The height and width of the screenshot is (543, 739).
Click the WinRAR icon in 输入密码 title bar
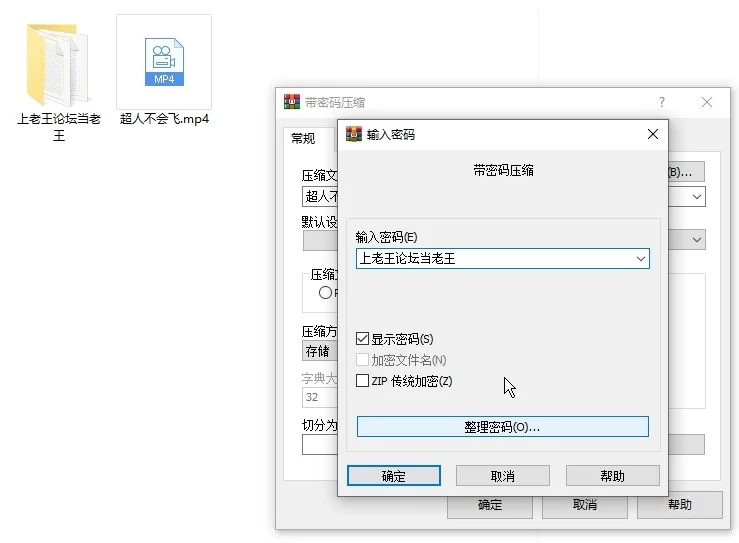pos(354,134)
